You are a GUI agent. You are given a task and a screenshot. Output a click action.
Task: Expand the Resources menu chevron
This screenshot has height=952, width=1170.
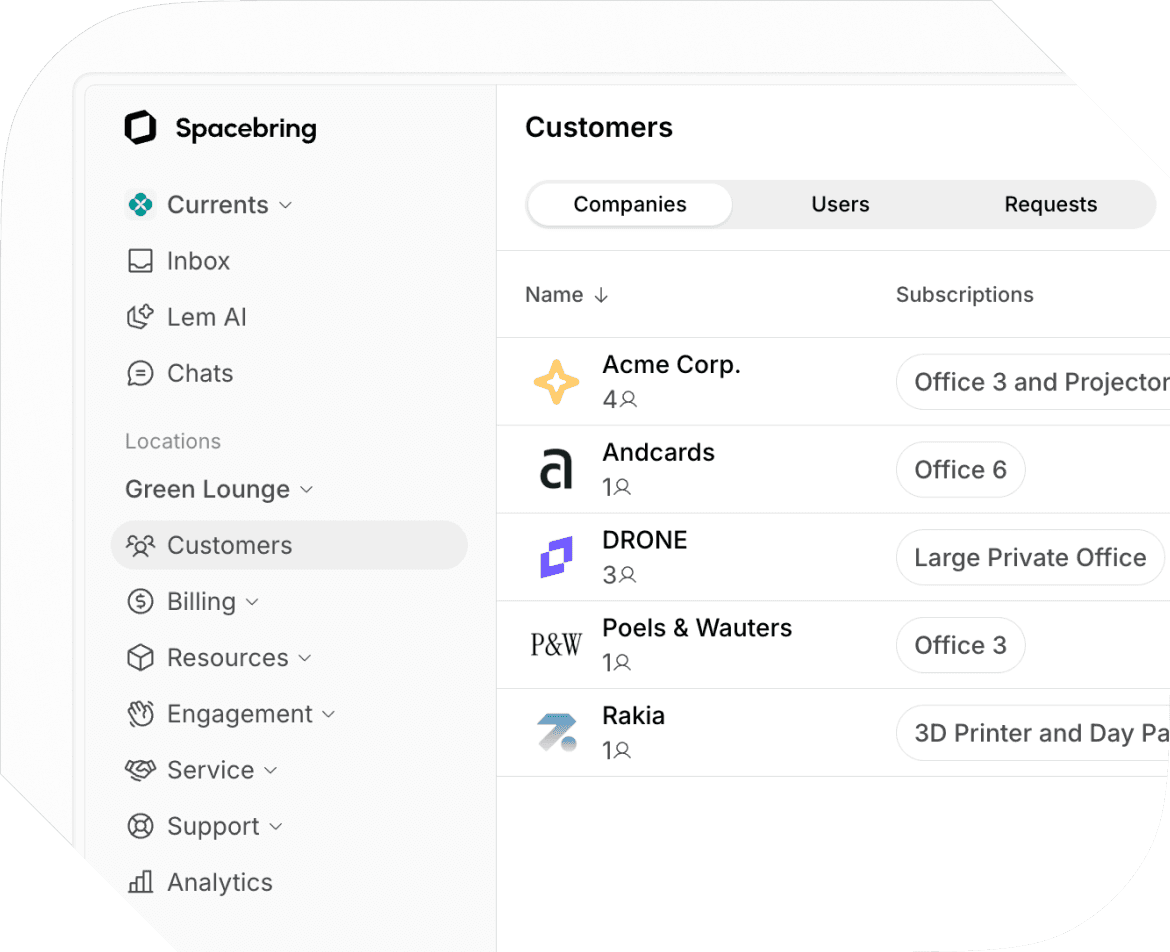point(304,658)
